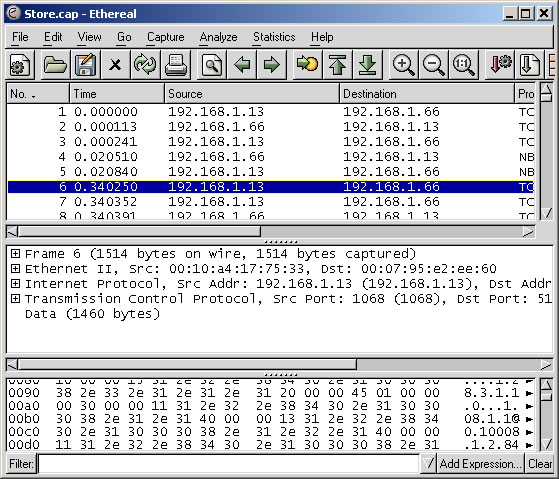Click hex pane scroll down arrow
The image size is (559, 479).
point(546,444)
